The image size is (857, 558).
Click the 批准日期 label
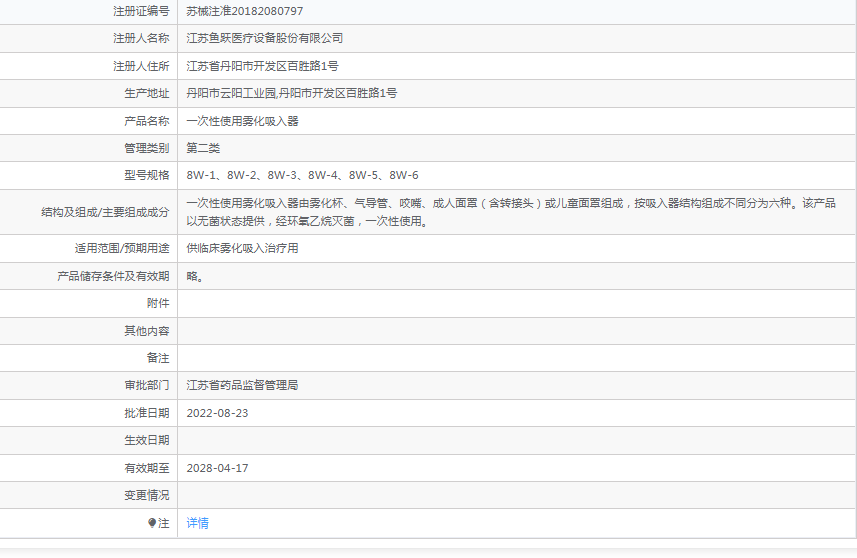[x=146, y=413]
